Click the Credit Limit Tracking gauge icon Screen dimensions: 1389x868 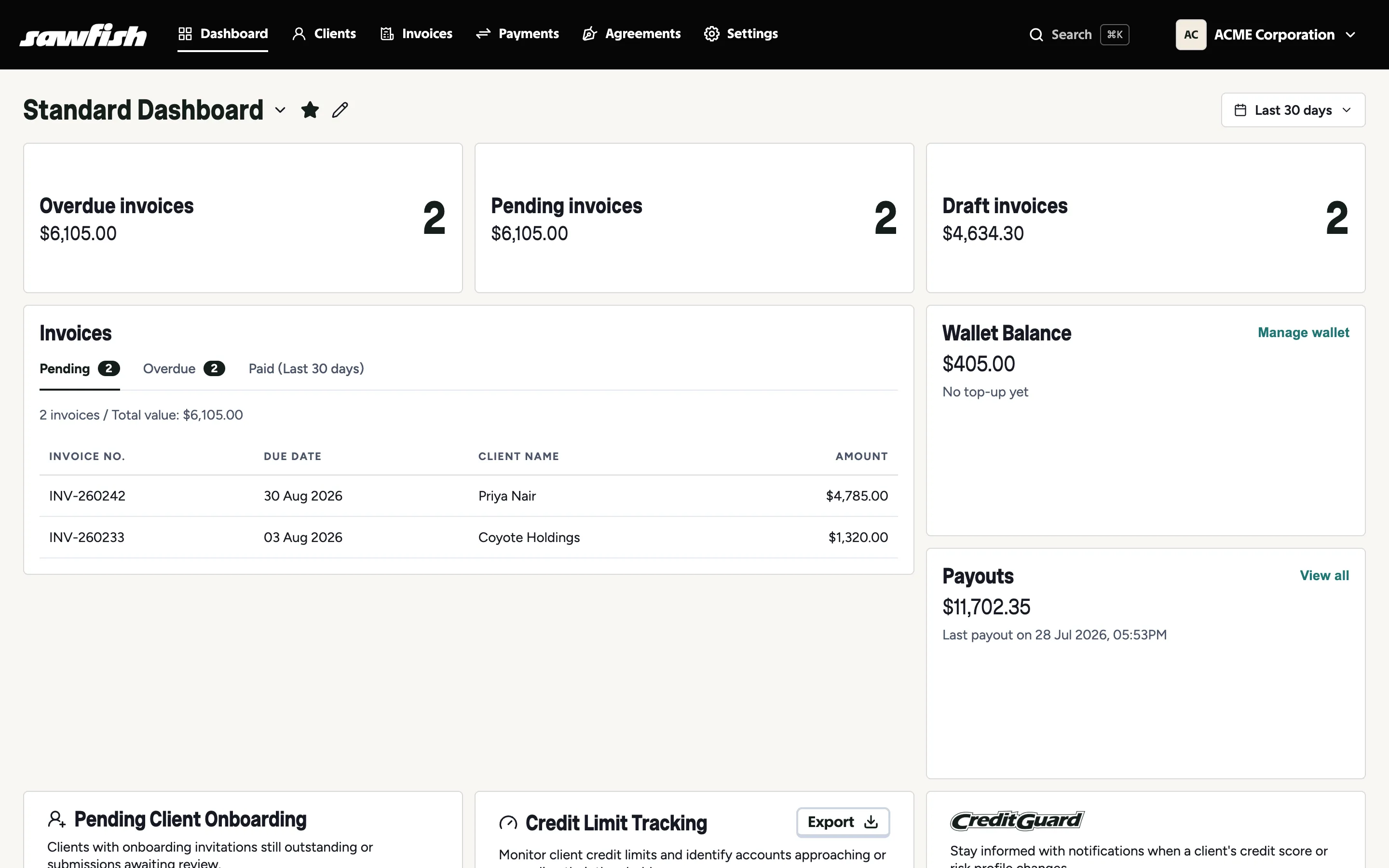(x=508, y=823)
